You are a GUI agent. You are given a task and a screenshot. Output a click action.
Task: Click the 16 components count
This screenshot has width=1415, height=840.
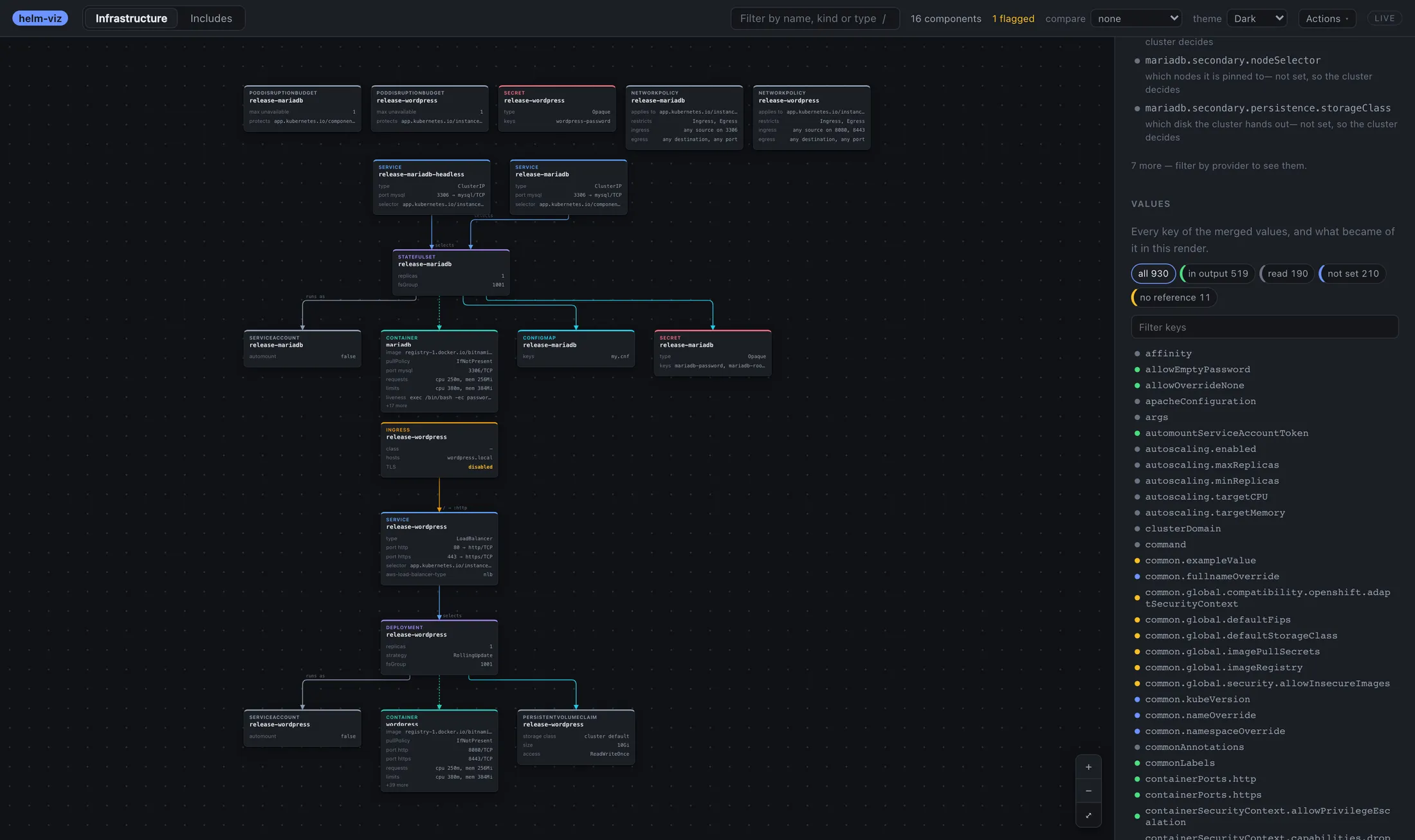pyautogui.click(x=945, y=18)
